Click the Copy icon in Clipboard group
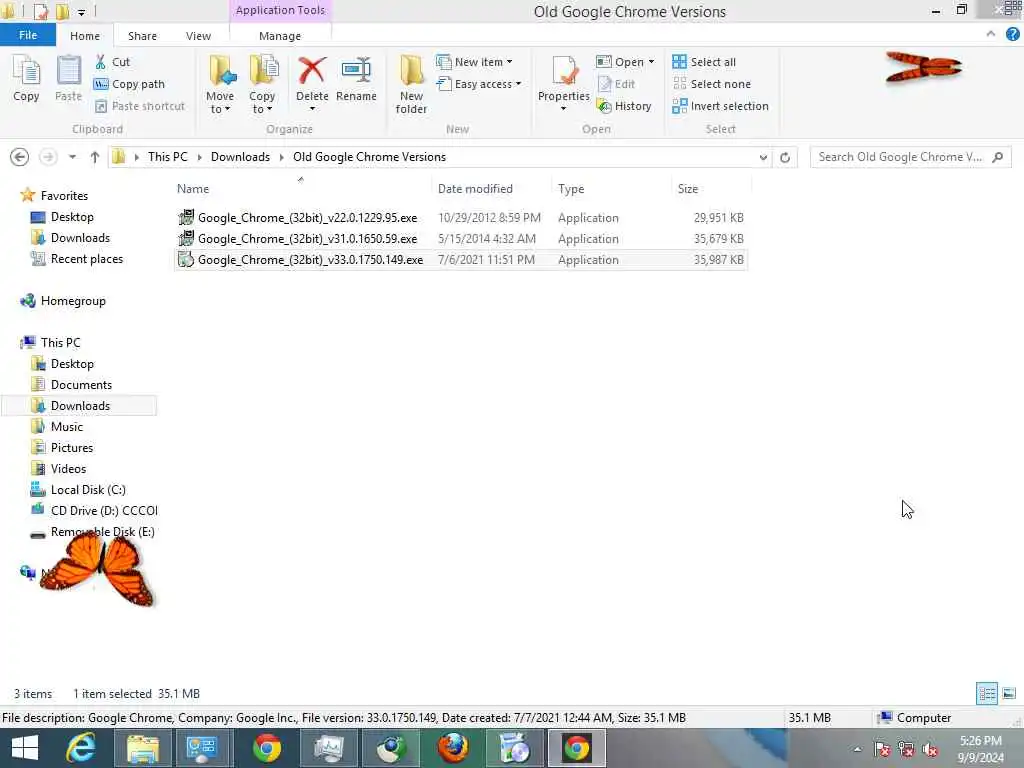This screenshot has width=1024, height=768. (26, 78)
